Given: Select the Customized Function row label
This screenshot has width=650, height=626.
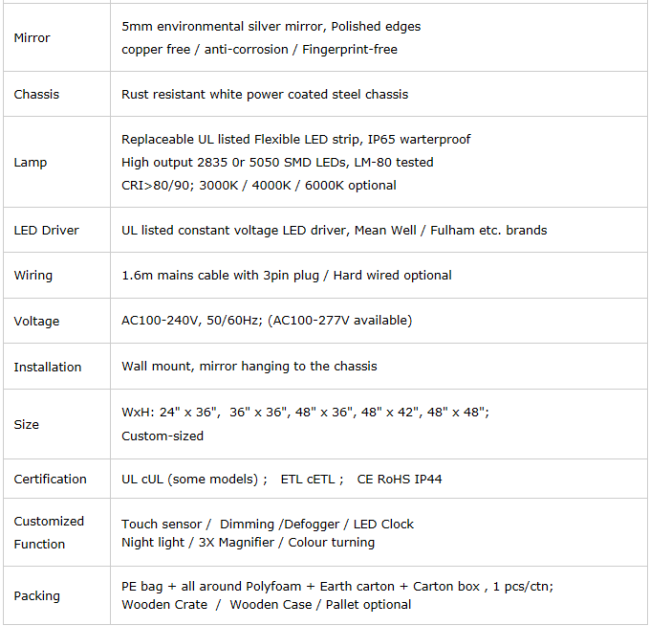Looking at the screenshot, I should [49, 532].
